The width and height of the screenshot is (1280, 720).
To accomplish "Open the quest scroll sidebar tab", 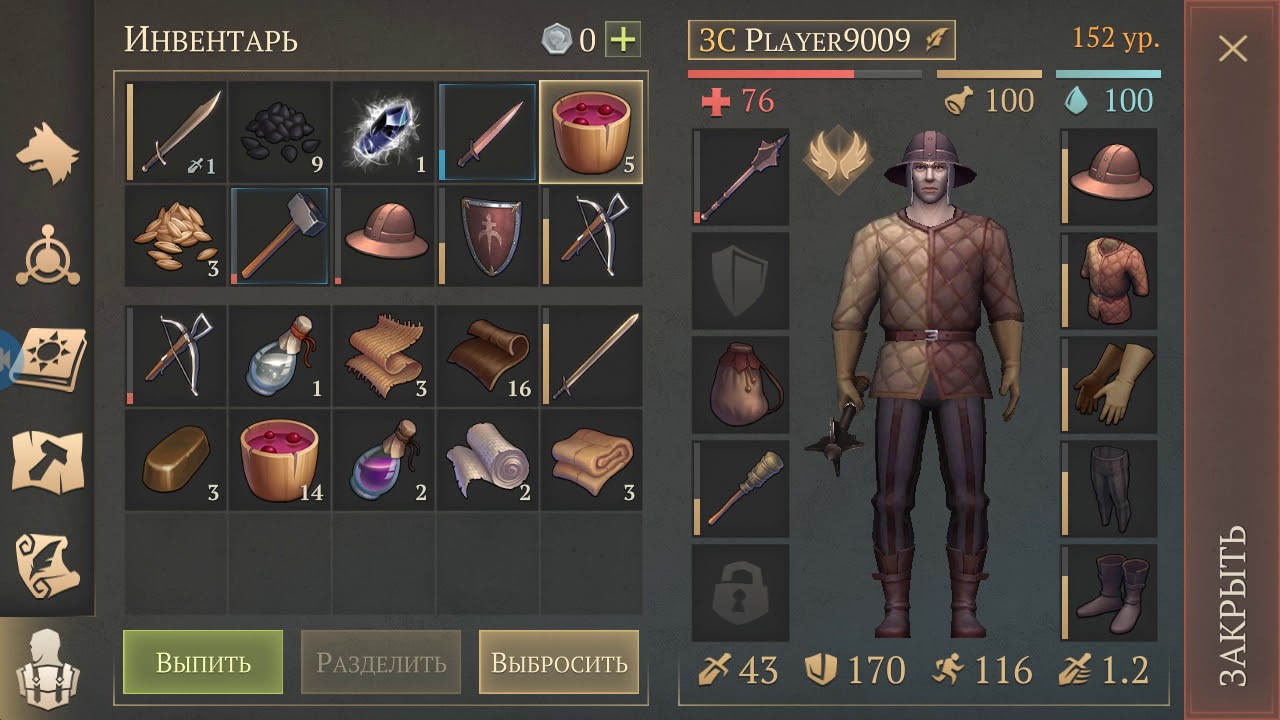I will (46, 563).
